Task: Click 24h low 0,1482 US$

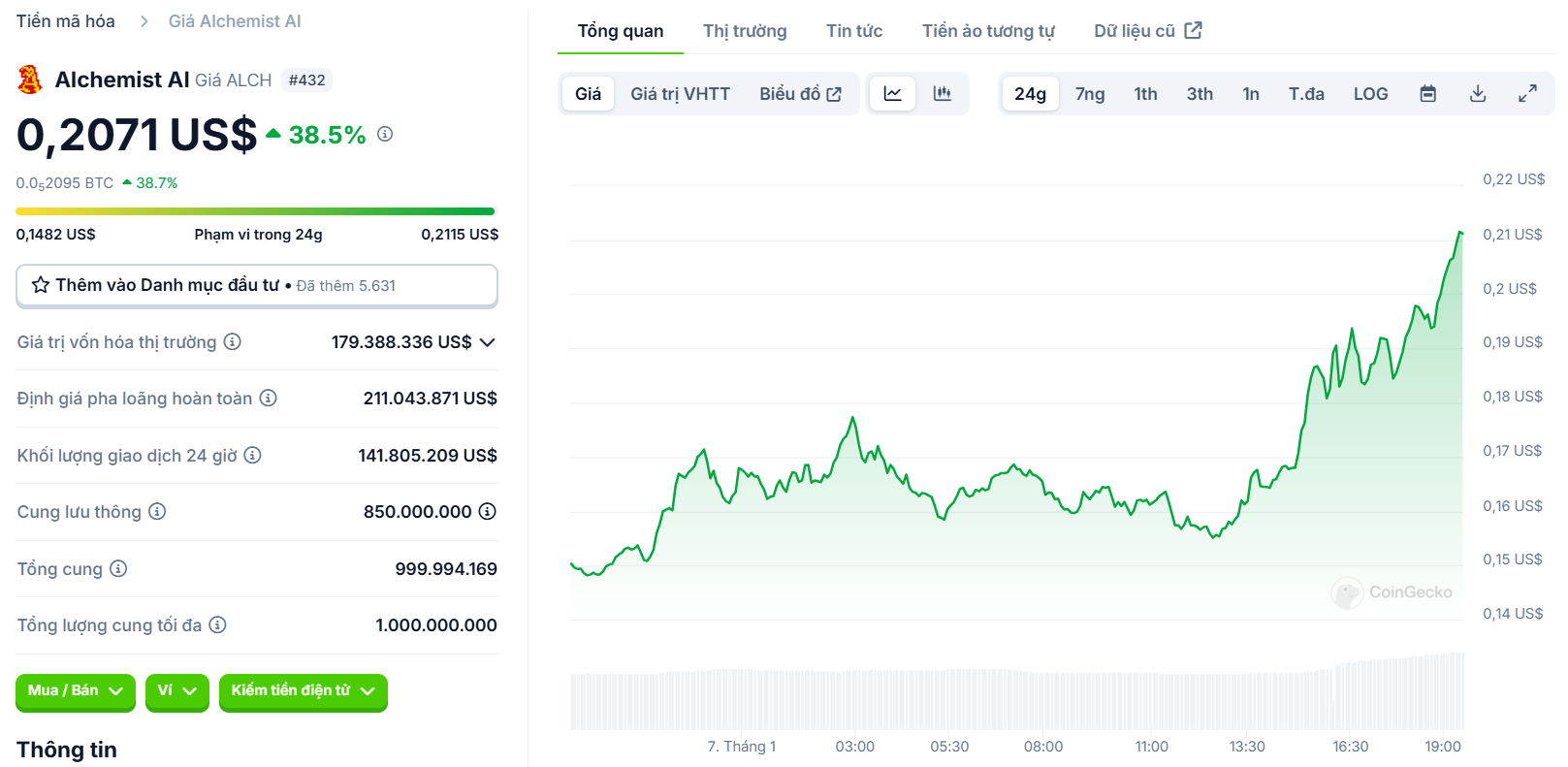Action: [x=55, y=235]
